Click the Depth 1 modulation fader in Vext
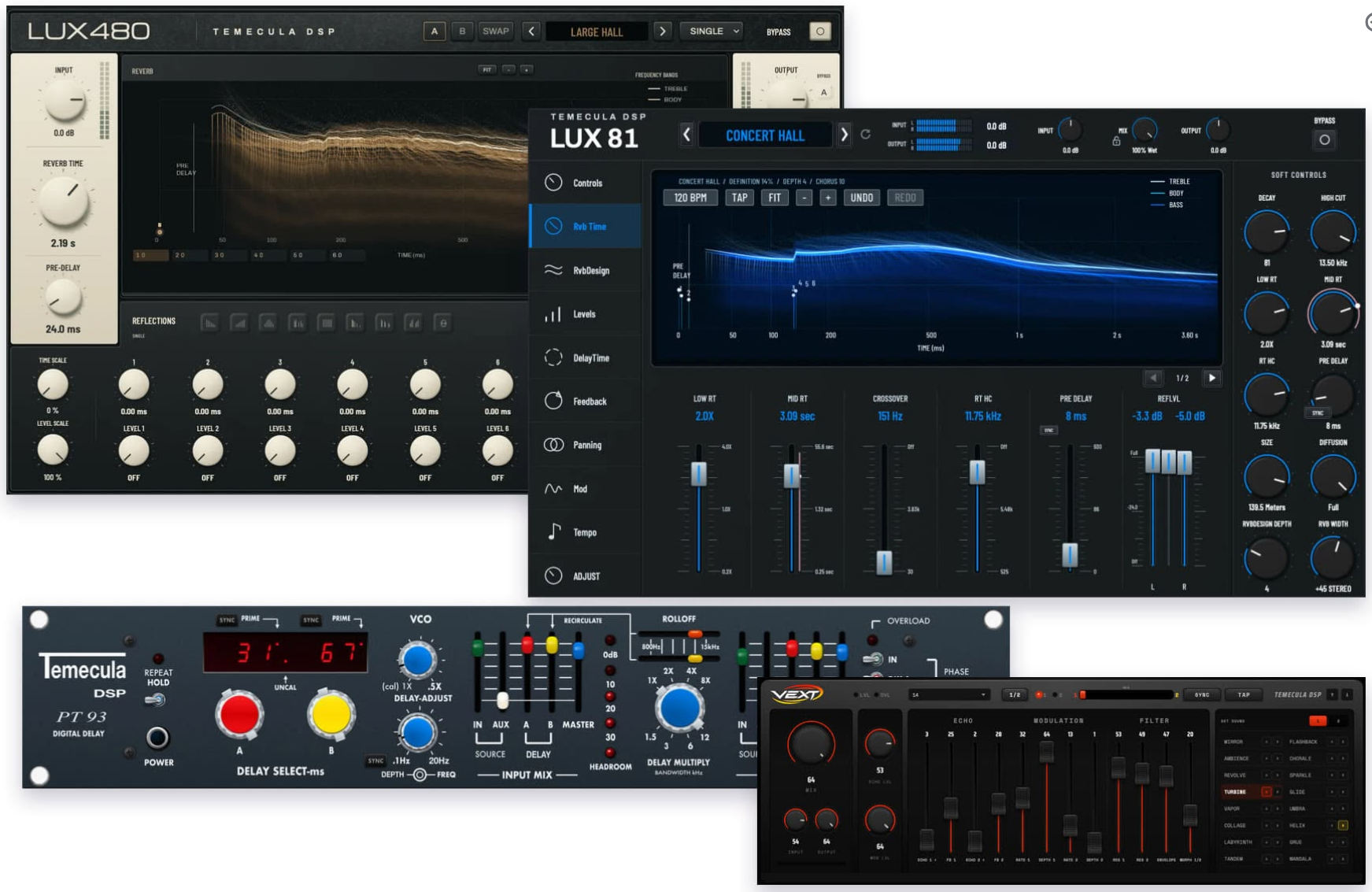The width and height of the screenshot is (1372, 892). tap(1046, 751)
